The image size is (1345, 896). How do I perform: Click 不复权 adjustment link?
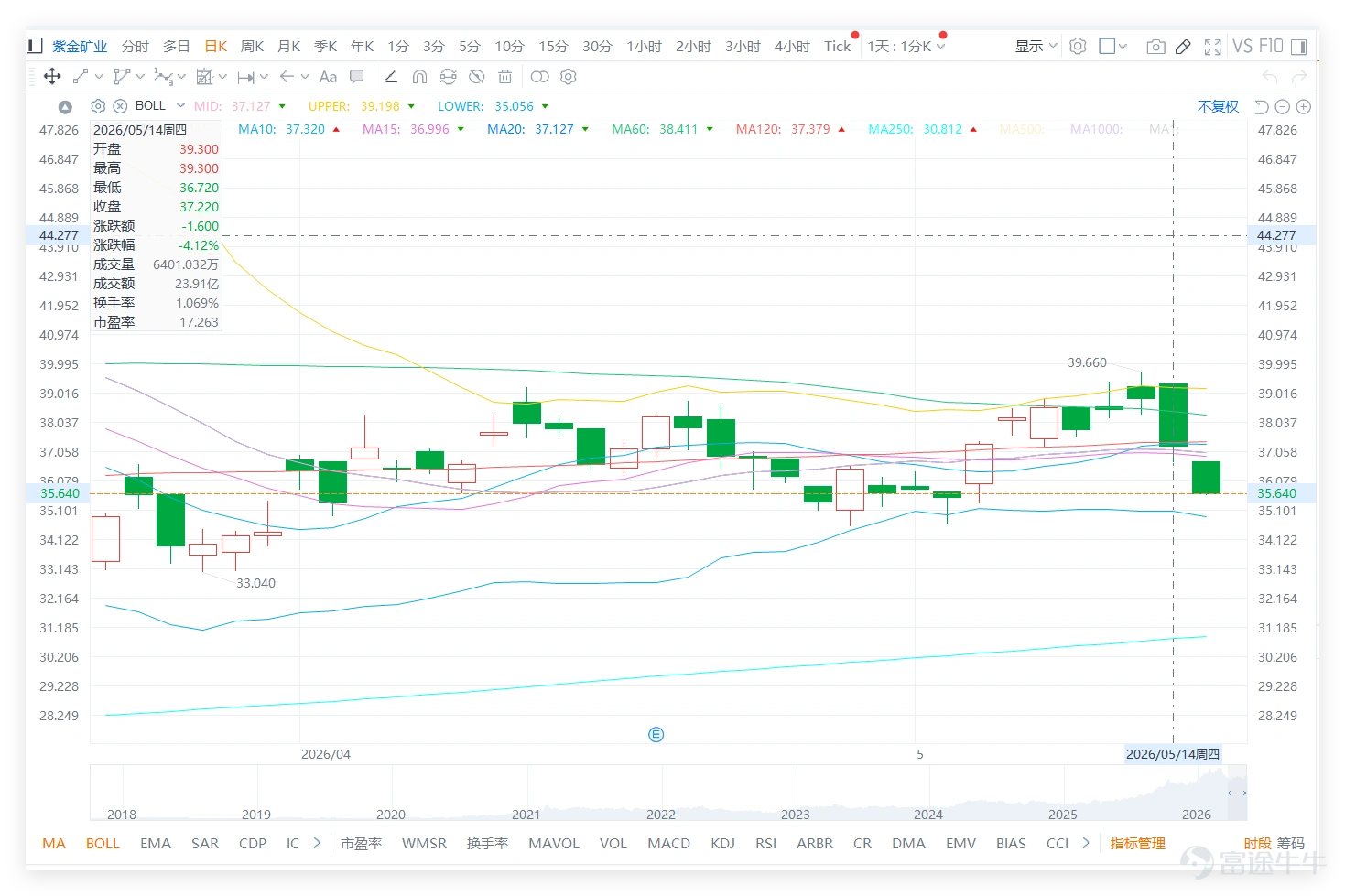pos(1218,107)
